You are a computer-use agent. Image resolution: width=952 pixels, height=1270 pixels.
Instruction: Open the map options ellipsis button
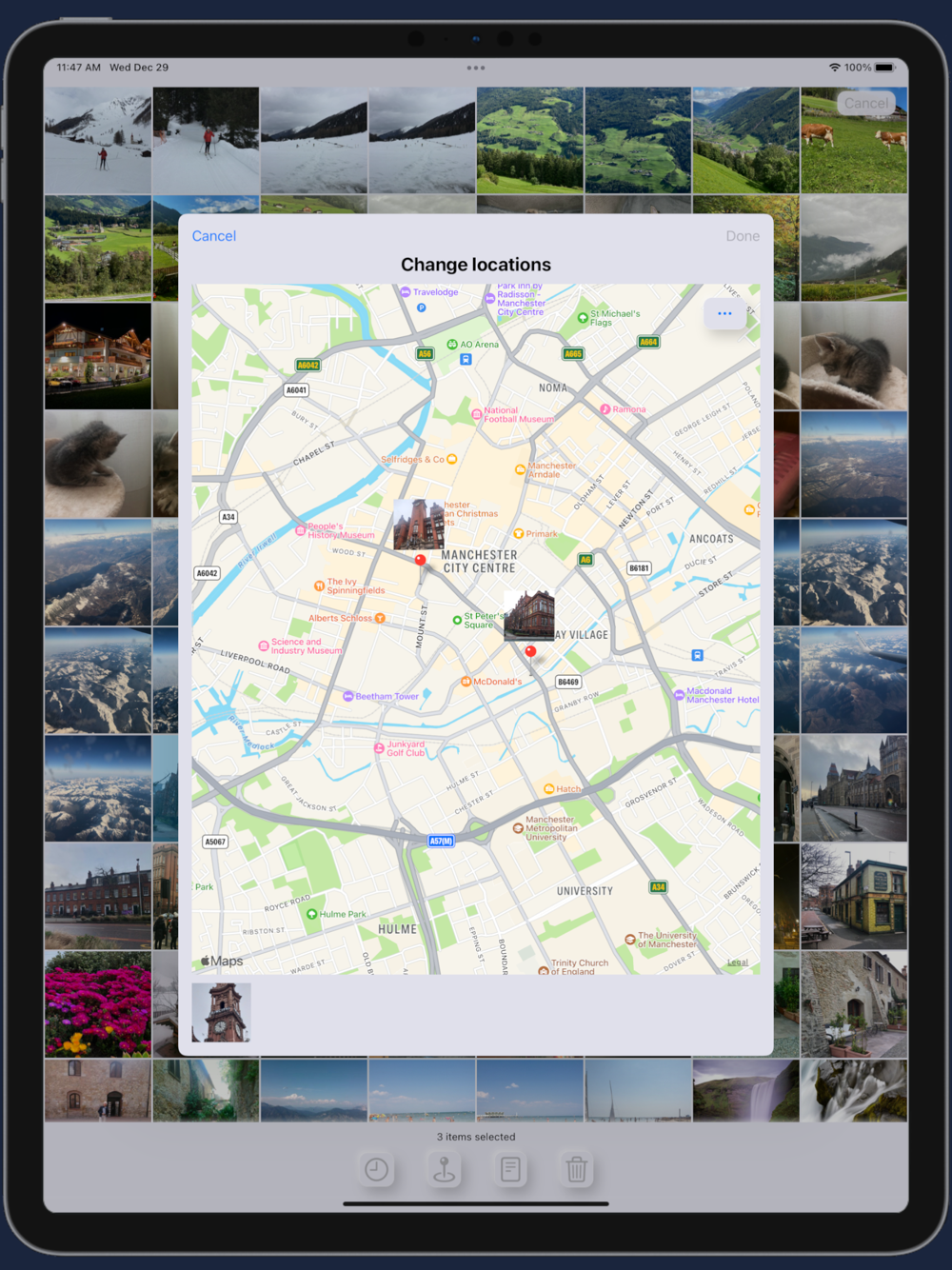(x=724, y=313)
